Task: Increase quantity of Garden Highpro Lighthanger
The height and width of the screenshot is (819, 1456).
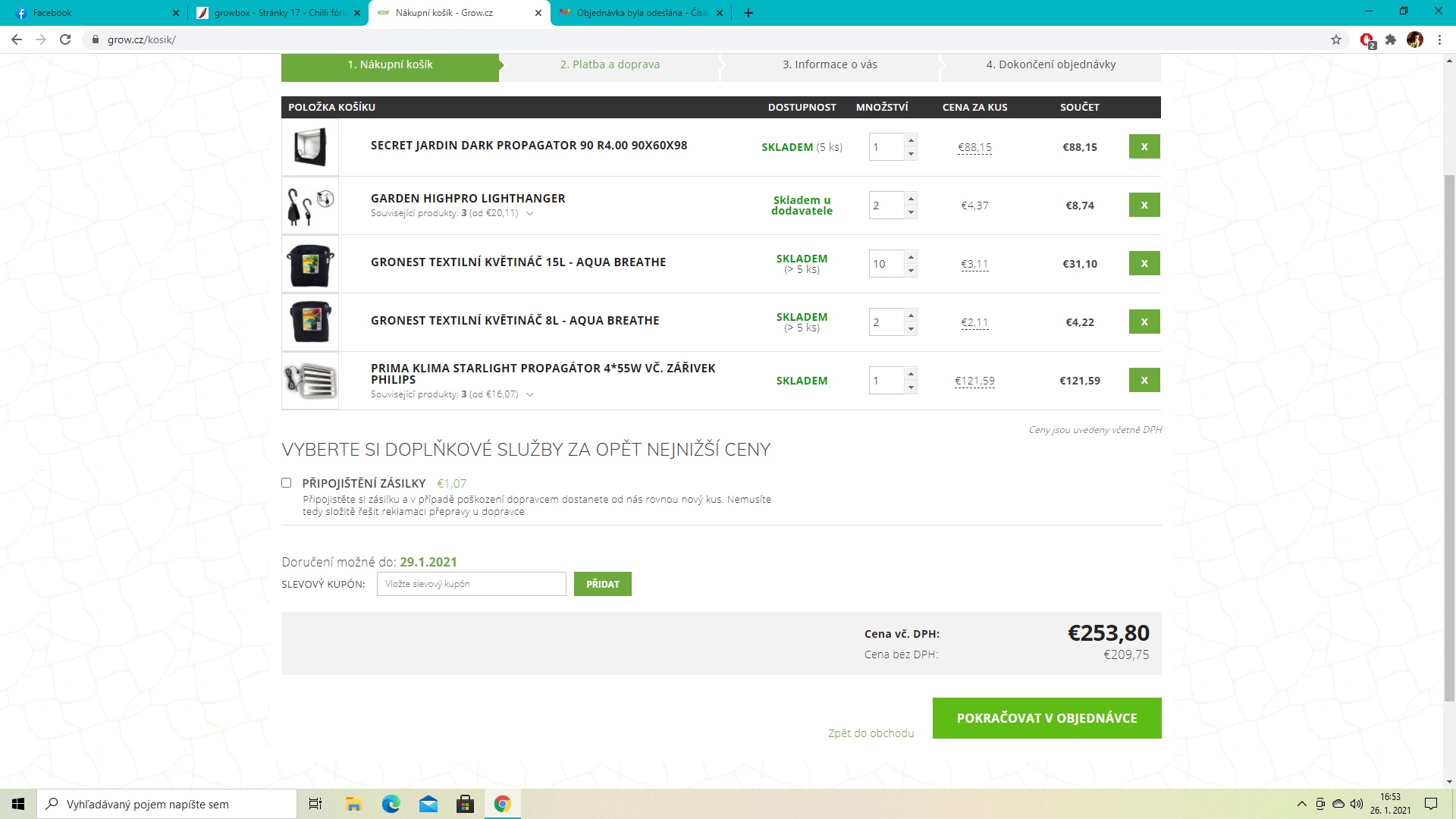Action: pos(911,199)
